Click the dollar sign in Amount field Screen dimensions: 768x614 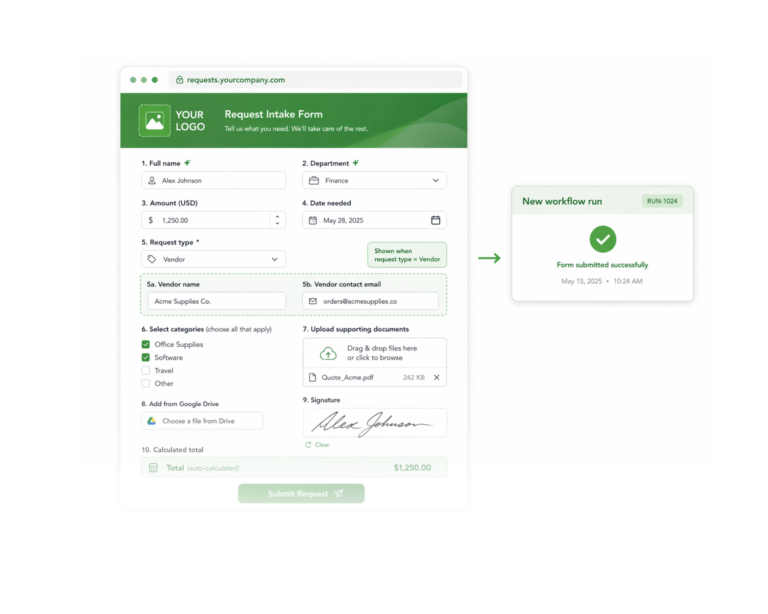pyautogui.click(x=151, y=220)
